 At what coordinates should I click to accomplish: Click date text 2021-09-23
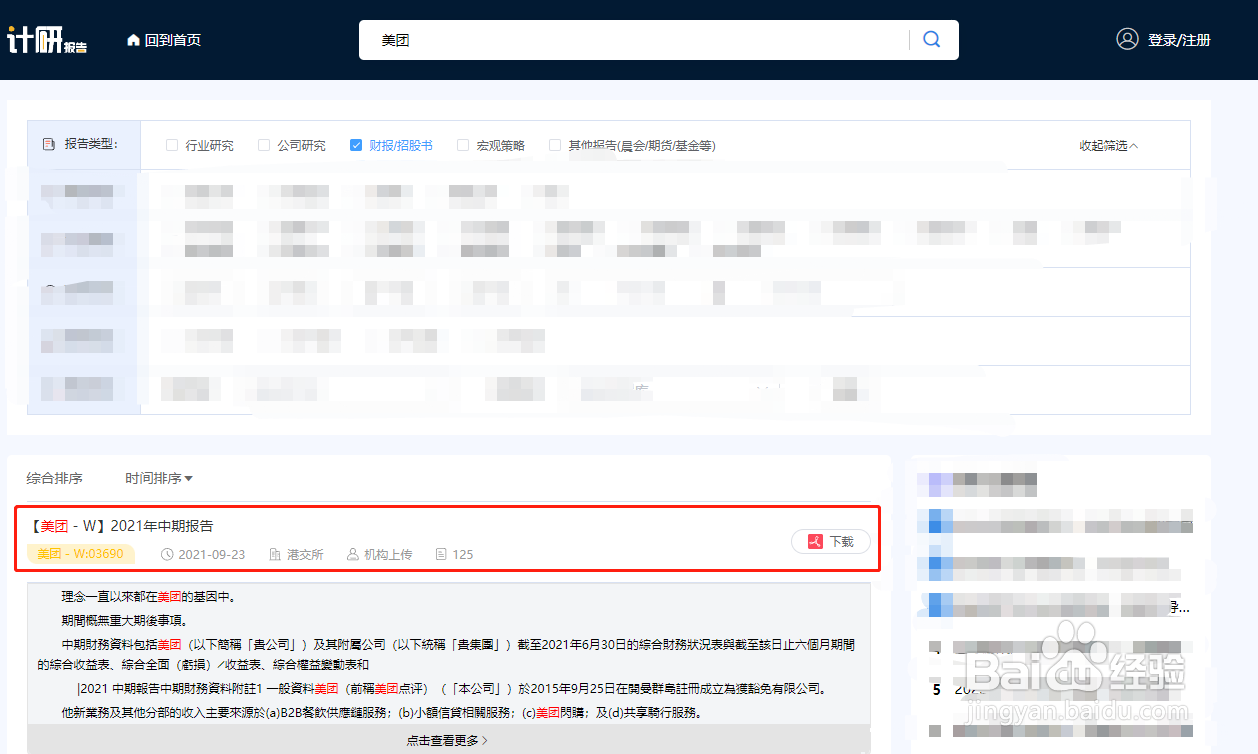(x=213, y=554)
